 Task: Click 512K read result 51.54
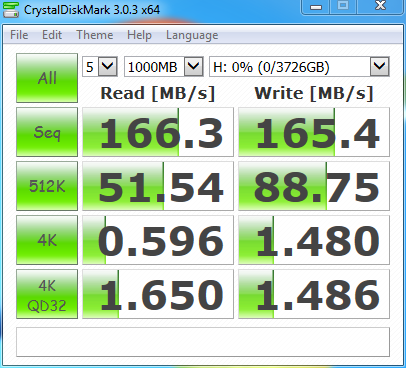pyautogui.click(x=158, y=186)
